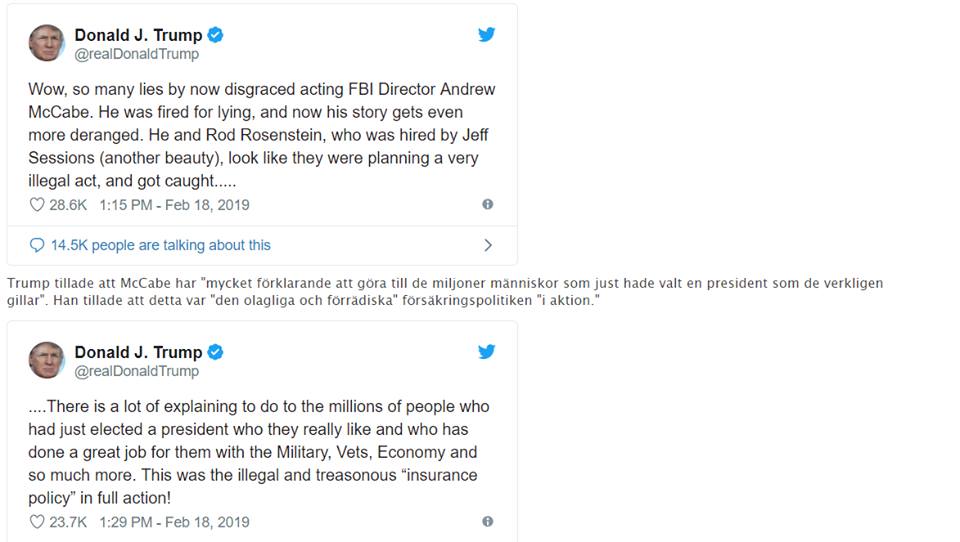The width and height of the screenshot is (960, 542).
Task: Expand conversation with the chevron arrow
Action: click(488, 245)
